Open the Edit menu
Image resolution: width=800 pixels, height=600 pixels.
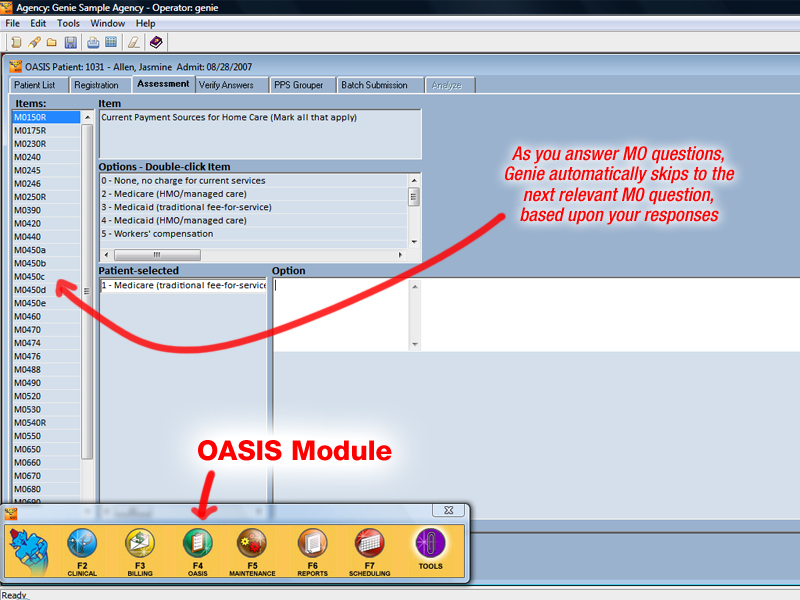(38, 23)
